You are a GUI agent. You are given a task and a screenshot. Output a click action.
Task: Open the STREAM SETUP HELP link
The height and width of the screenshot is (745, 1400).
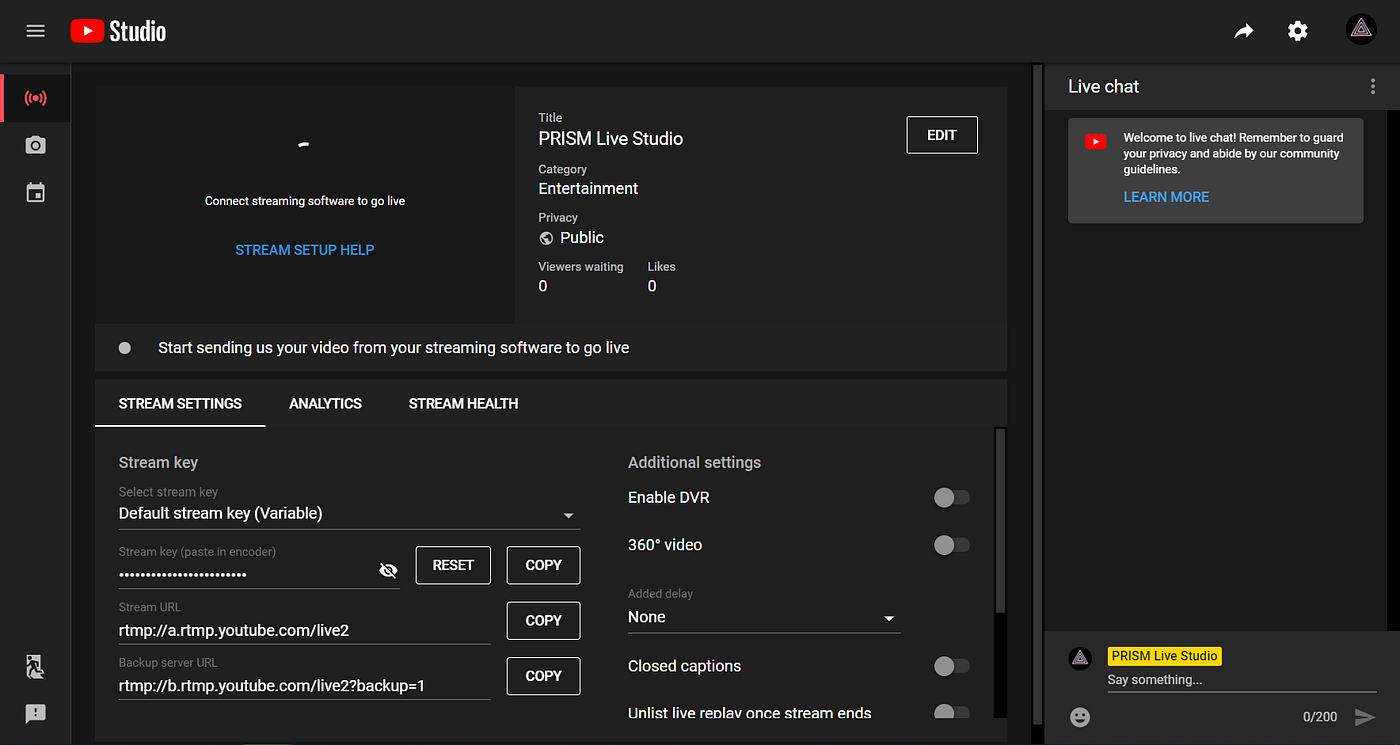pos(304,250)
